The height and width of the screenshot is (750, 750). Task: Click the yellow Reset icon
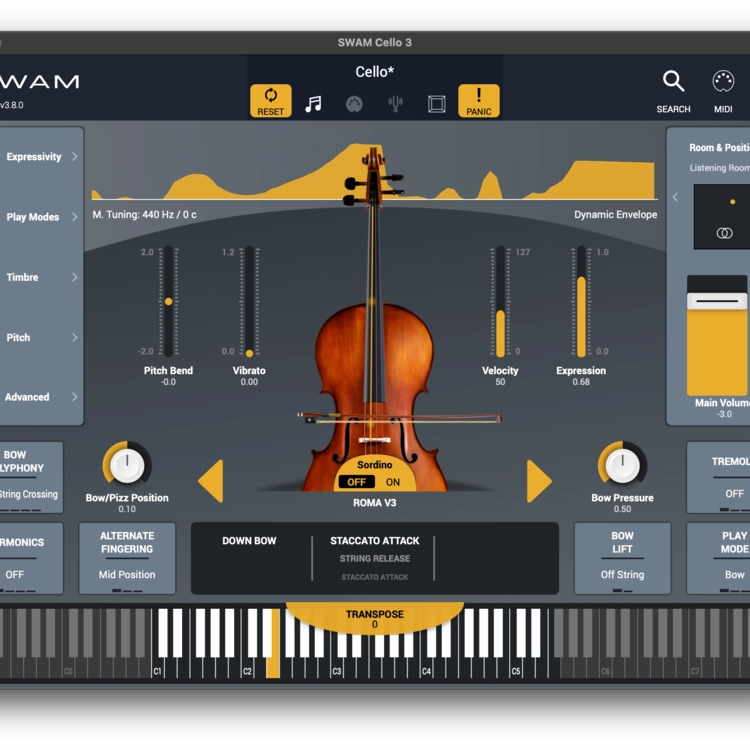[270, 100]
